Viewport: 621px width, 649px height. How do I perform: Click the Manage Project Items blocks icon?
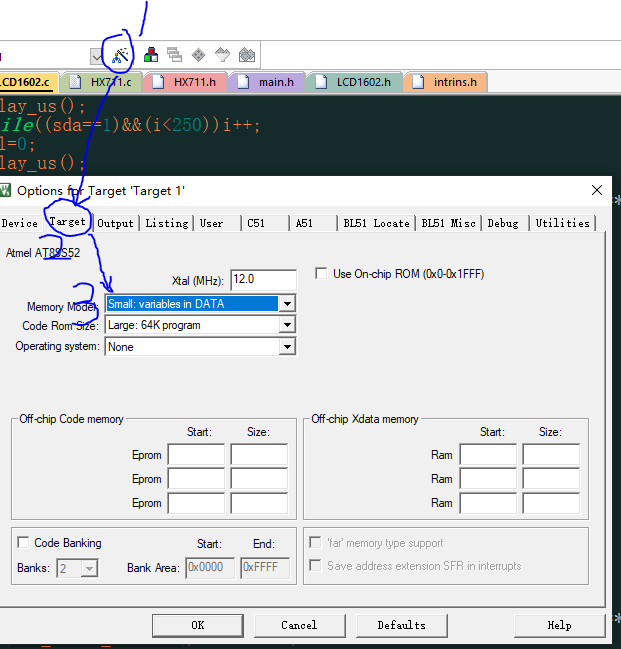tap(151, 55)
